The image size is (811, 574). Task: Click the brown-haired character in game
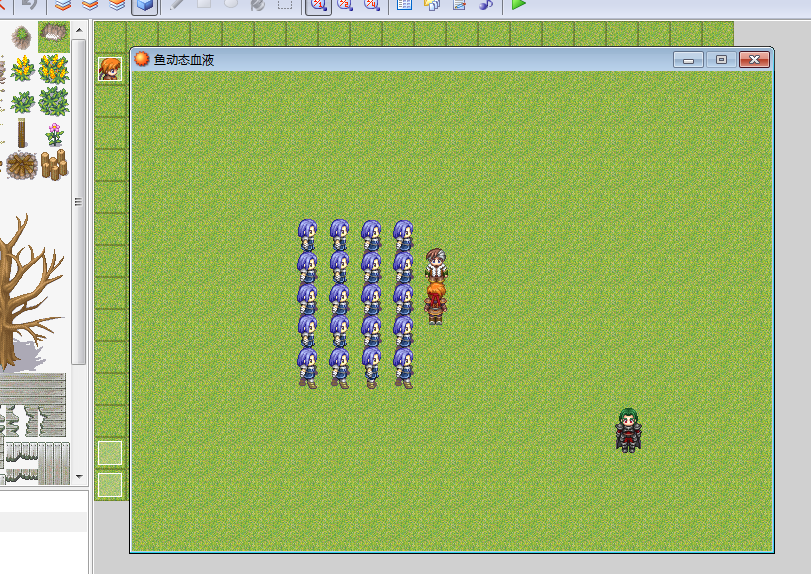point(436,264)
